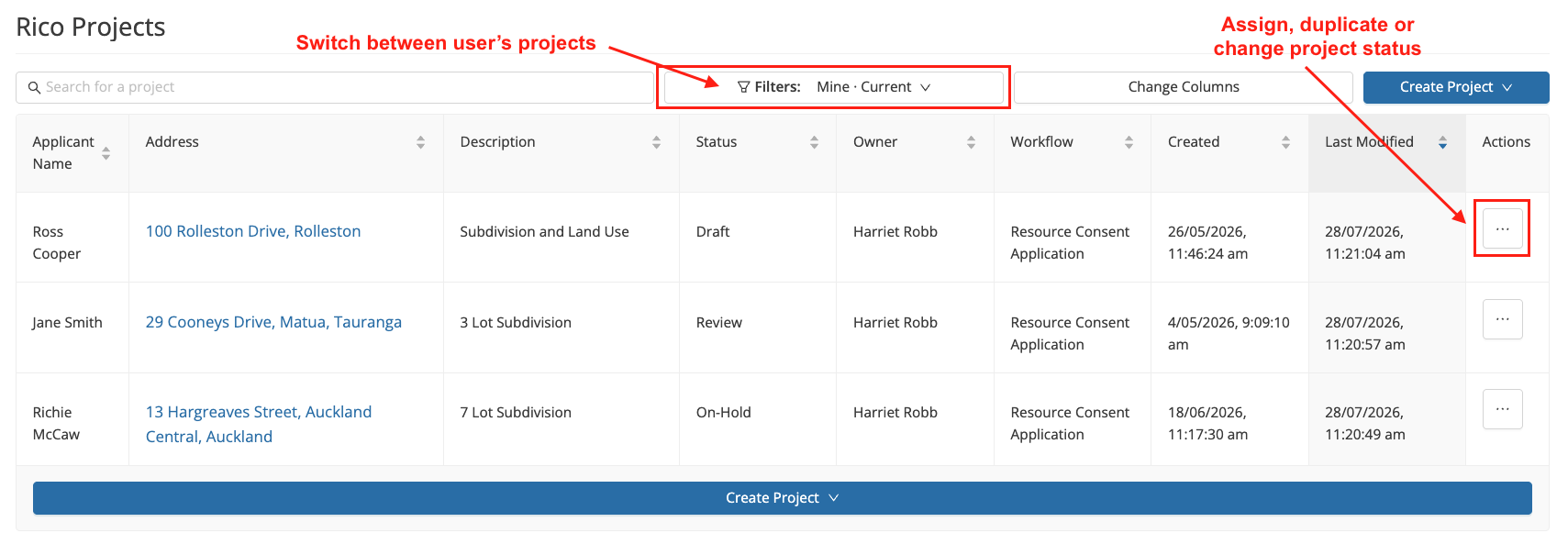The image size is (1568, 533).
Task: Open actions menu for Jane Smith row
Action: 1502,319
